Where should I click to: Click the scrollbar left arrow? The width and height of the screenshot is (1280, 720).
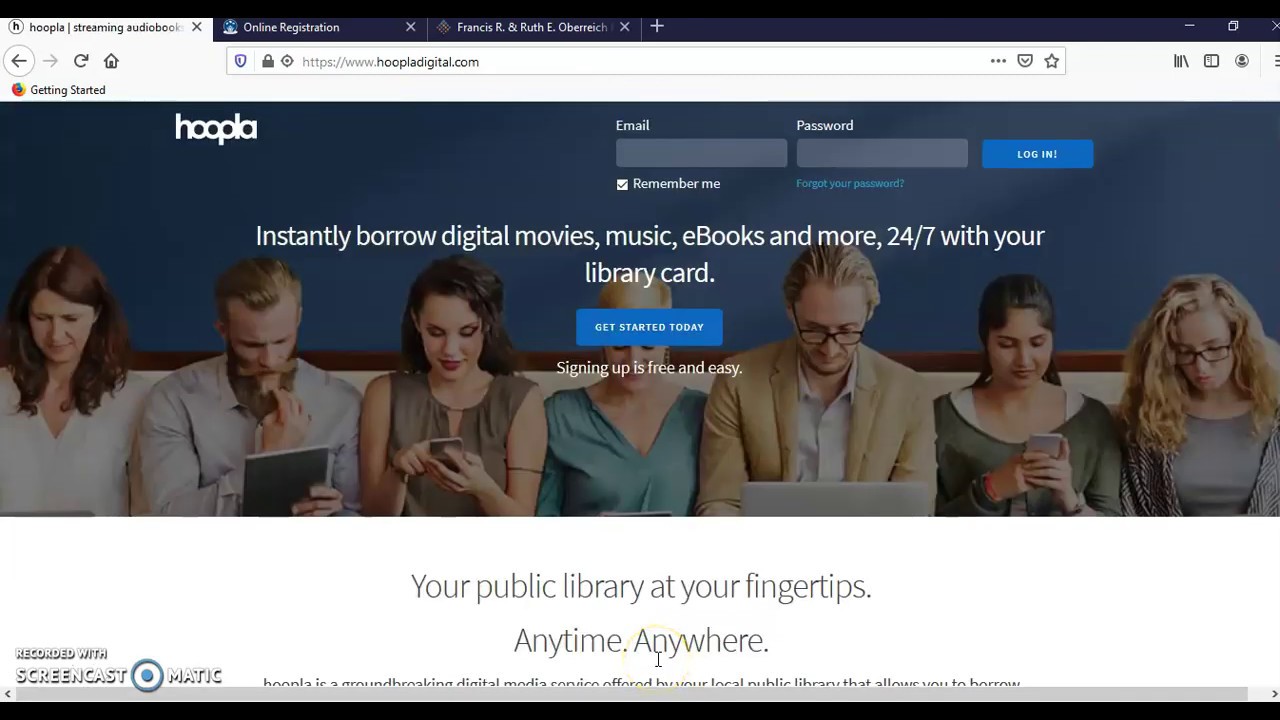pos(7,694)
